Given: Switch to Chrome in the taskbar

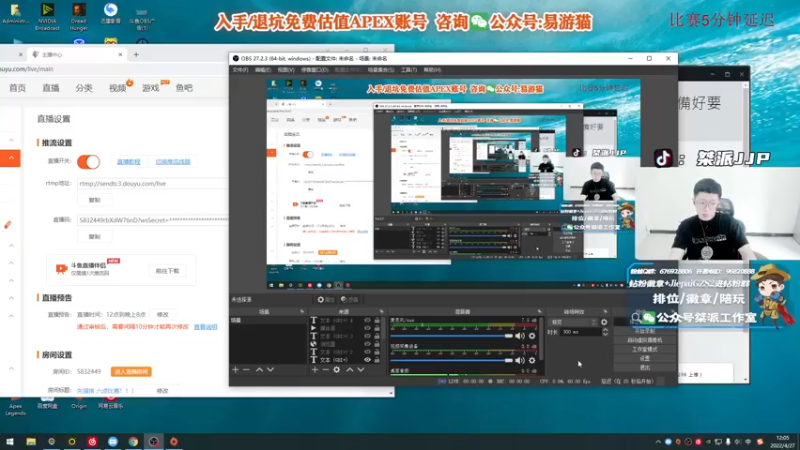Looking at the screenshot, I should (133, 441).
